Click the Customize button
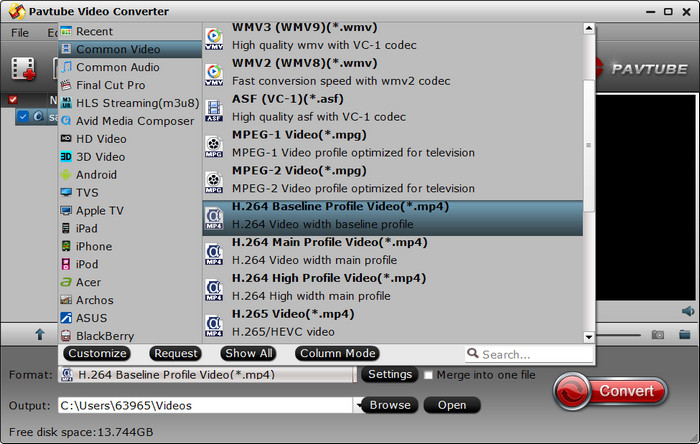The height and width of the screenshot is (444, 700). click(x=97, y=353)
